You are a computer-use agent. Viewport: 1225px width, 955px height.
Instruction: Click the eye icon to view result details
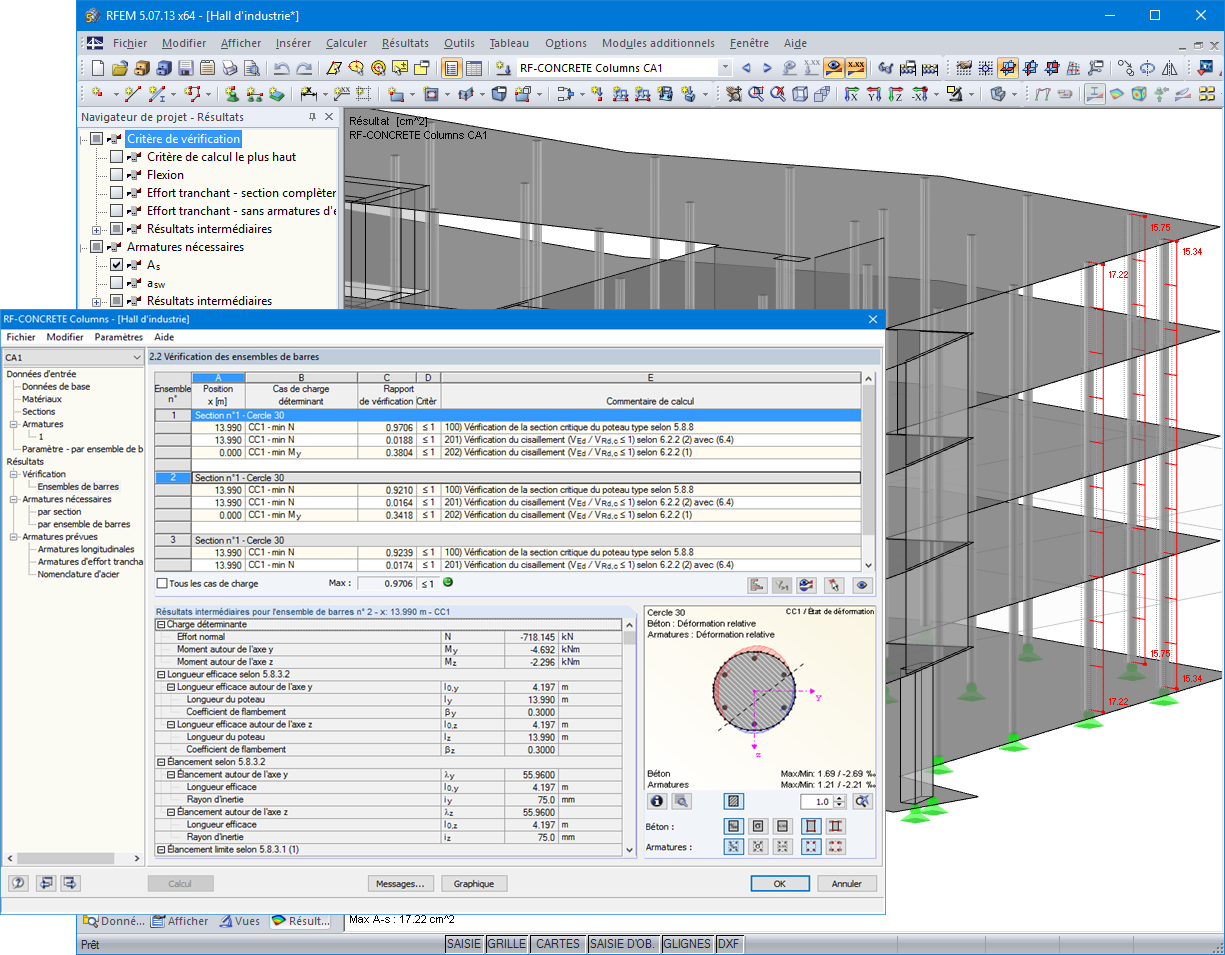[x=862, y=585]
